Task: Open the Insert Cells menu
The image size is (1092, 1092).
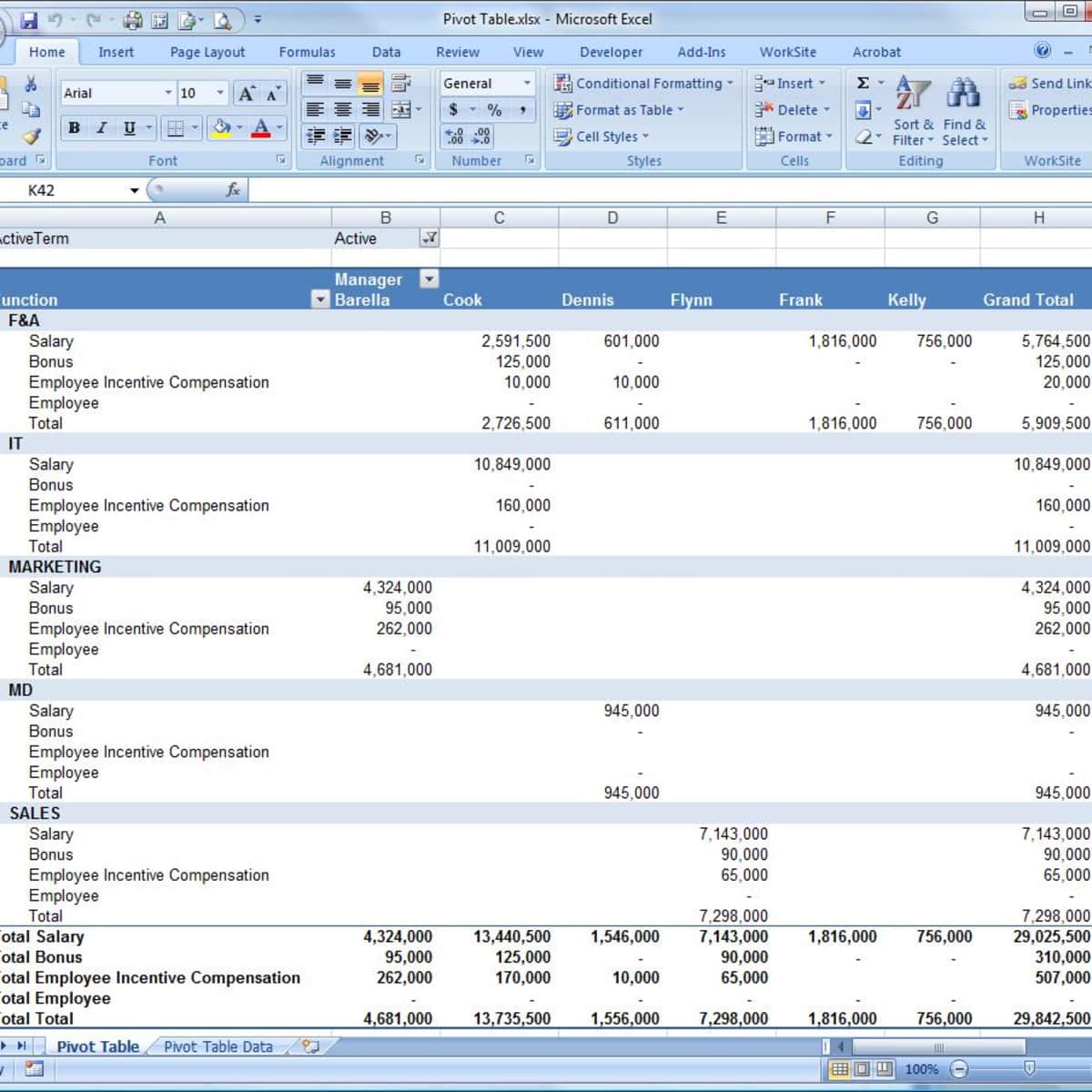Action: point(791,83)
